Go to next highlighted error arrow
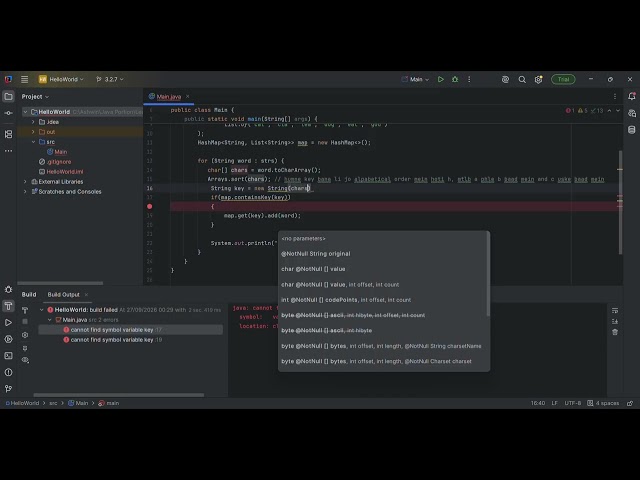Screen dimensions: 640x480 click(x=618, y=111)
